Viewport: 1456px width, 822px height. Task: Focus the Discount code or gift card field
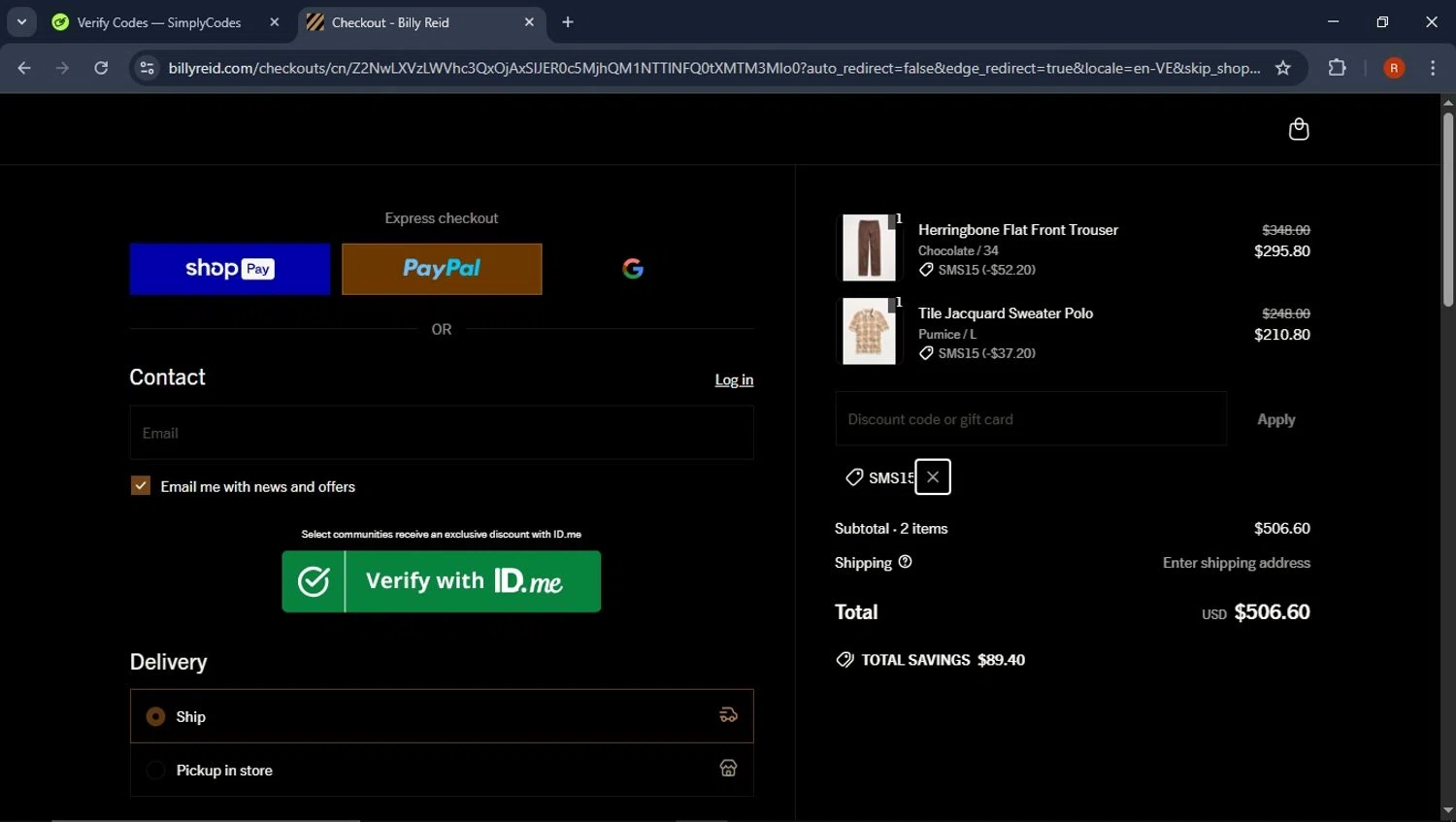pyautogui.click(x=1031, y=419)
